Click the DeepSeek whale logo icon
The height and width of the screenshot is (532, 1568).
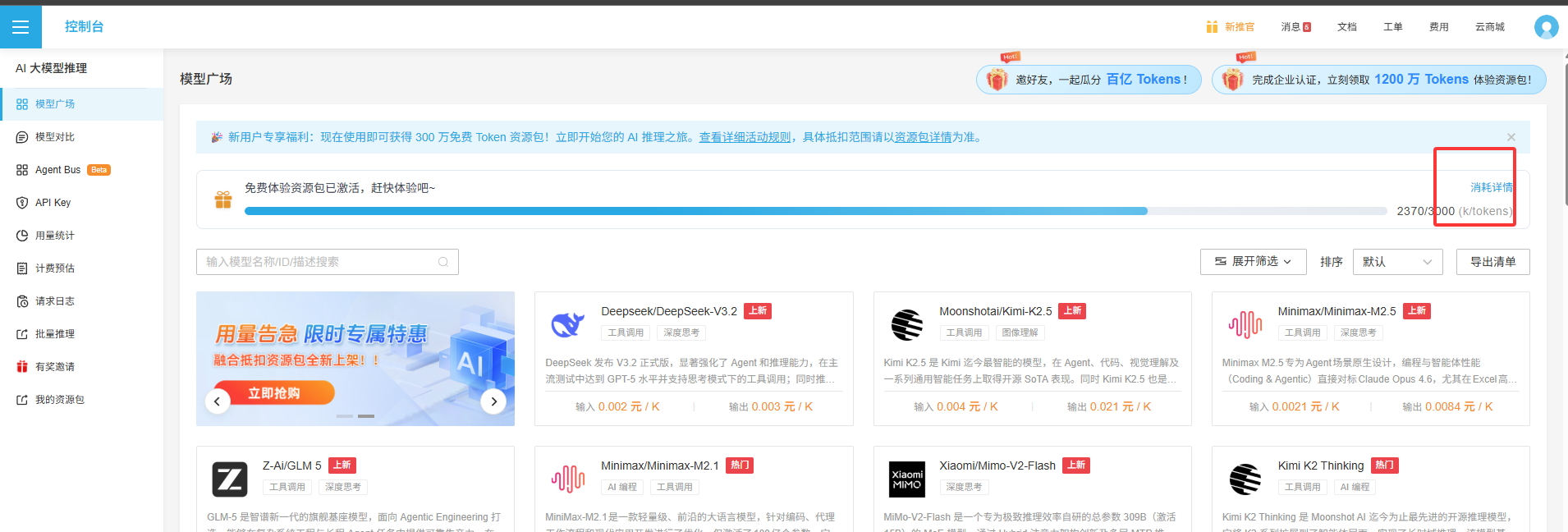coord(568,326)
